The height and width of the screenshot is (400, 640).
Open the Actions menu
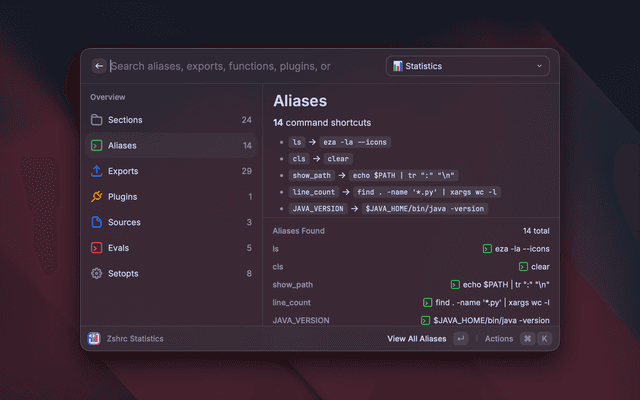[x=498, y=339]
